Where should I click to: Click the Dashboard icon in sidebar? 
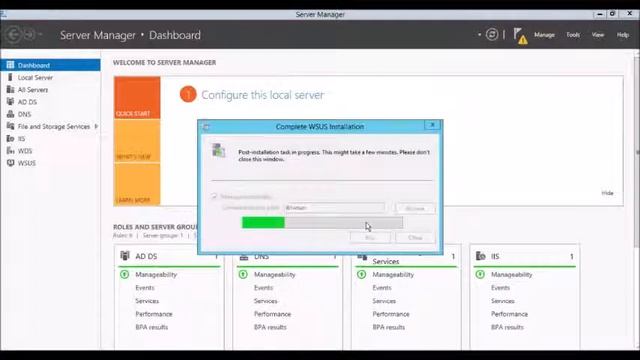[10, 65]
